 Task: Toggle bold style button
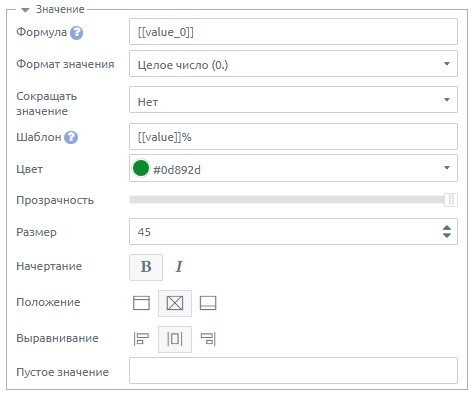click(146, 267)
